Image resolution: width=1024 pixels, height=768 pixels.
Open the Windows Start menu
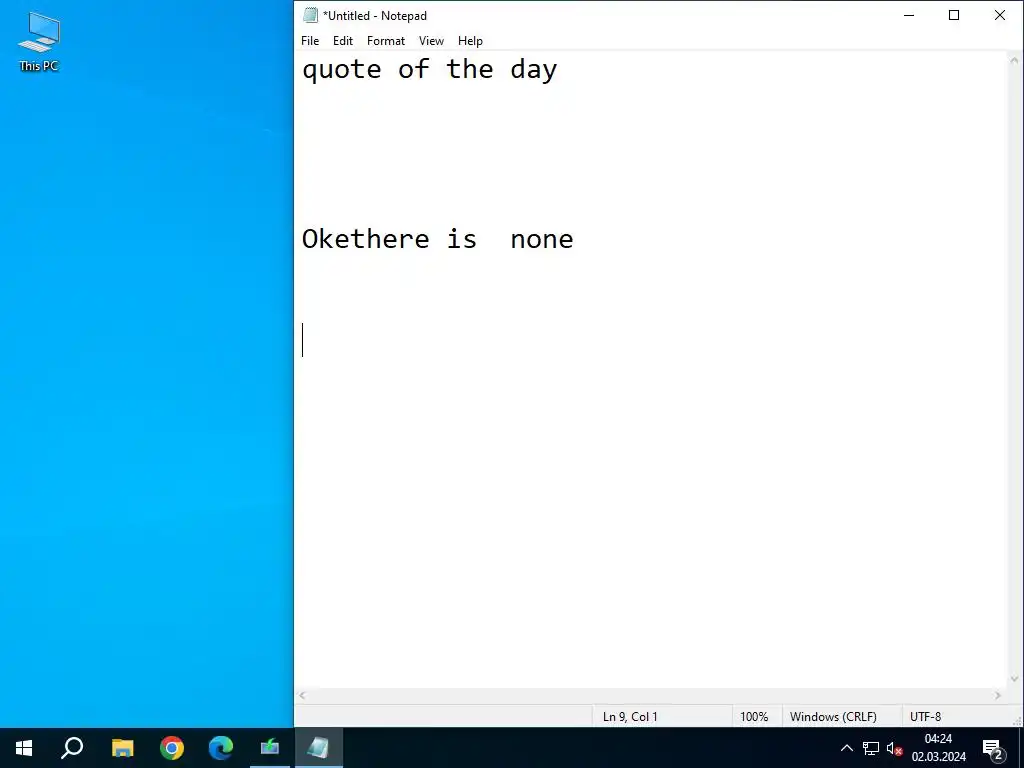pos(24,748)
